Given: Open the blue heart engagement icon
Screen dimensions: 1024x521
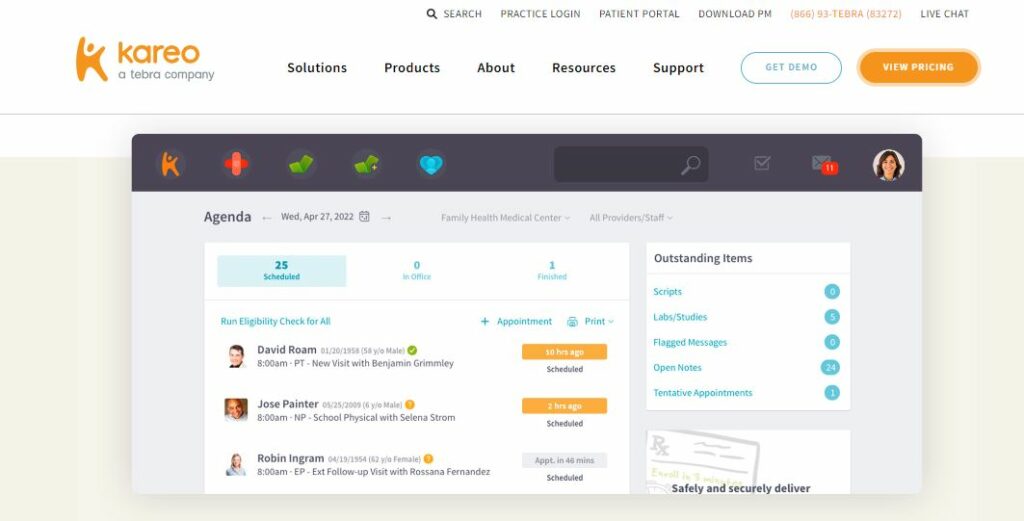Looking at the screenshot, I should click(431, 164).
